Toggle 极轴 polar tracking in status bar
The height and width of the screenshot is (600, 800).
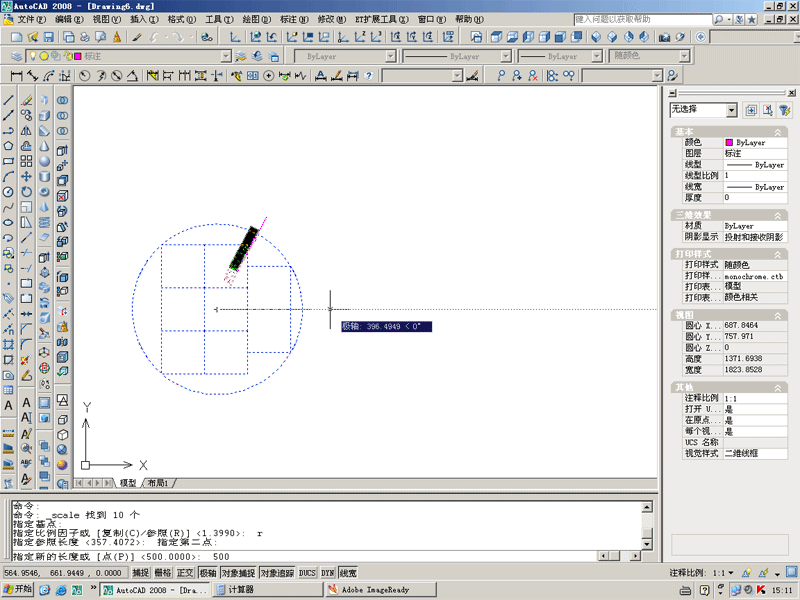[x=208, y=573]
